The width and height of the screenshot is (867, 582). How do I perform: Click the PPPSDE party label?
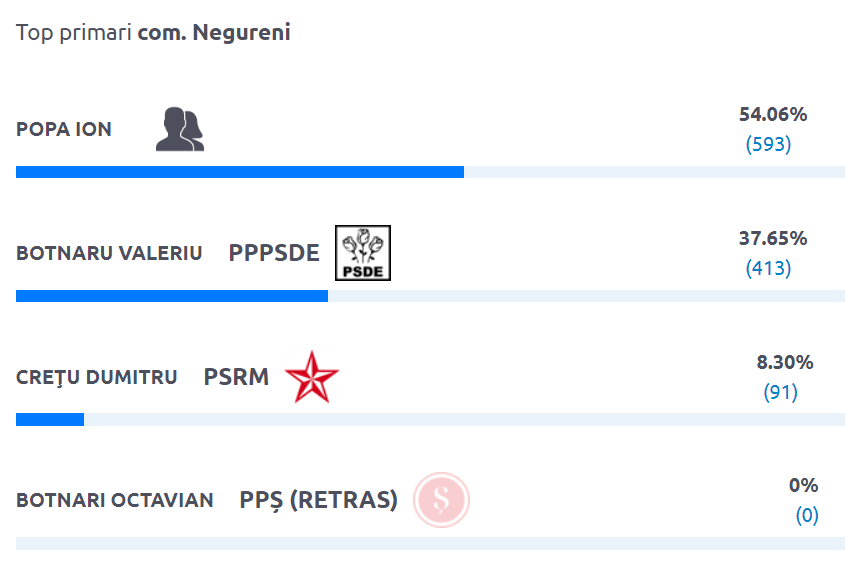click(274, 253)
